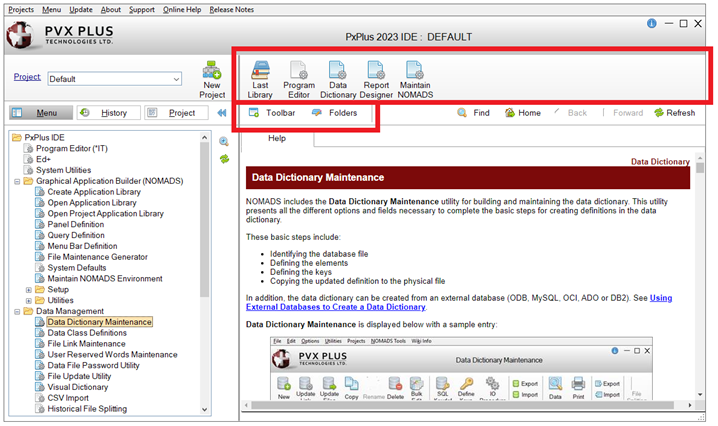Screen dimensions: 718x426
Task: Collapse the left panel with the double arrow
Action: [x=222, y=113]
